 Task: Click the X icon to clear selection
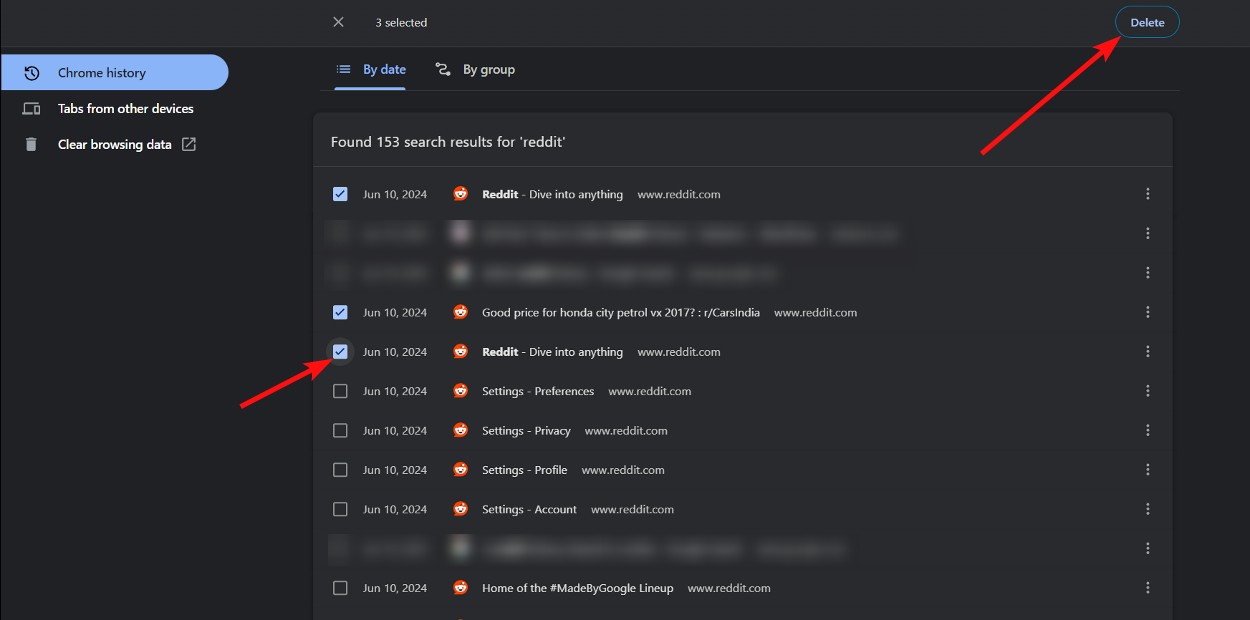coord(339,22)
